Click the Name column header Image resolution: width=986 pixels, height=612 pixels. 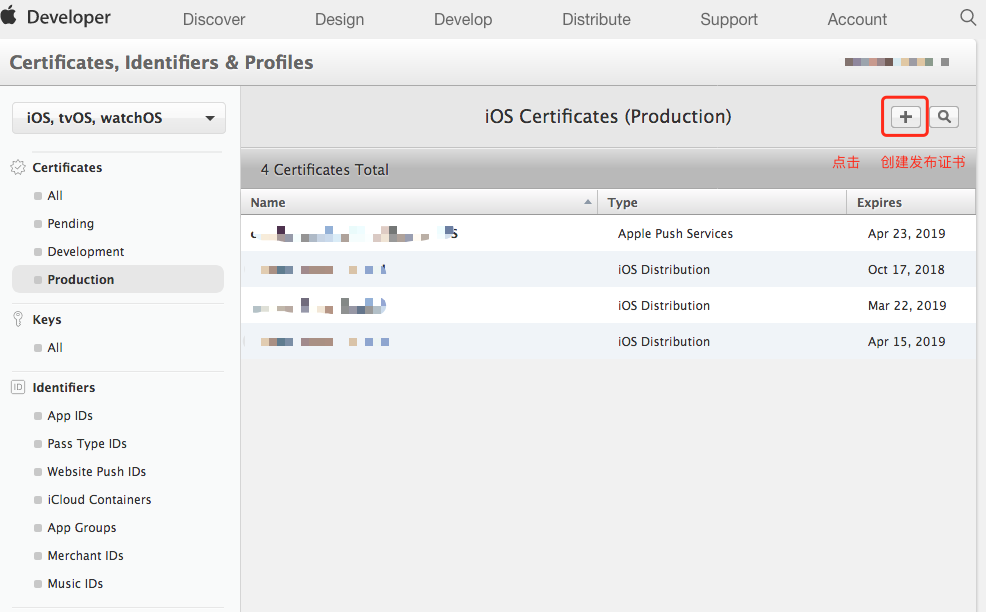[x=419, y=203]
